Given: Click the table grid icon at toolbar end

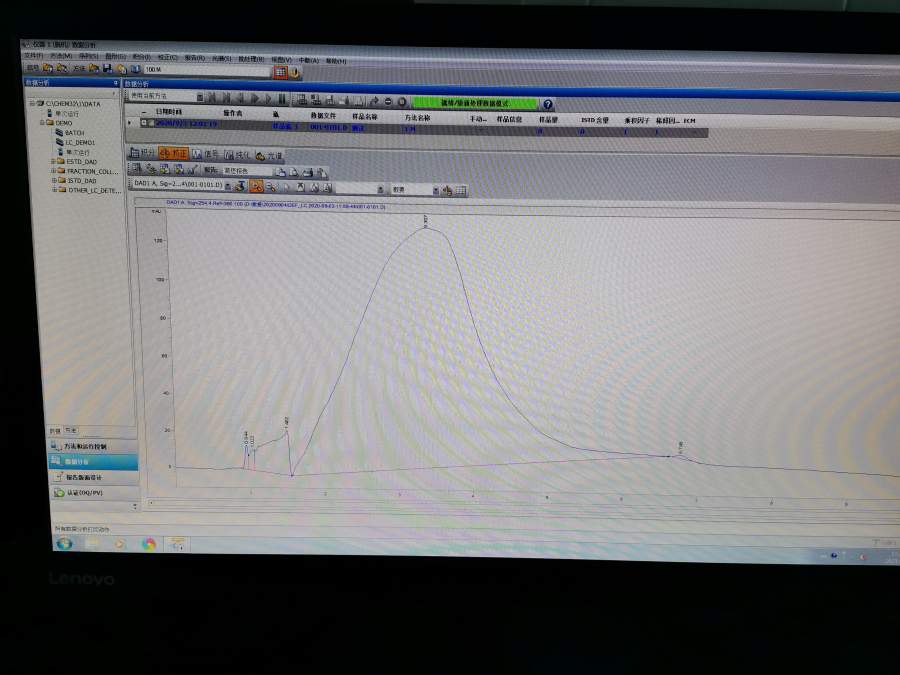Looking at the screenshot, I should (x=461, y=191).
